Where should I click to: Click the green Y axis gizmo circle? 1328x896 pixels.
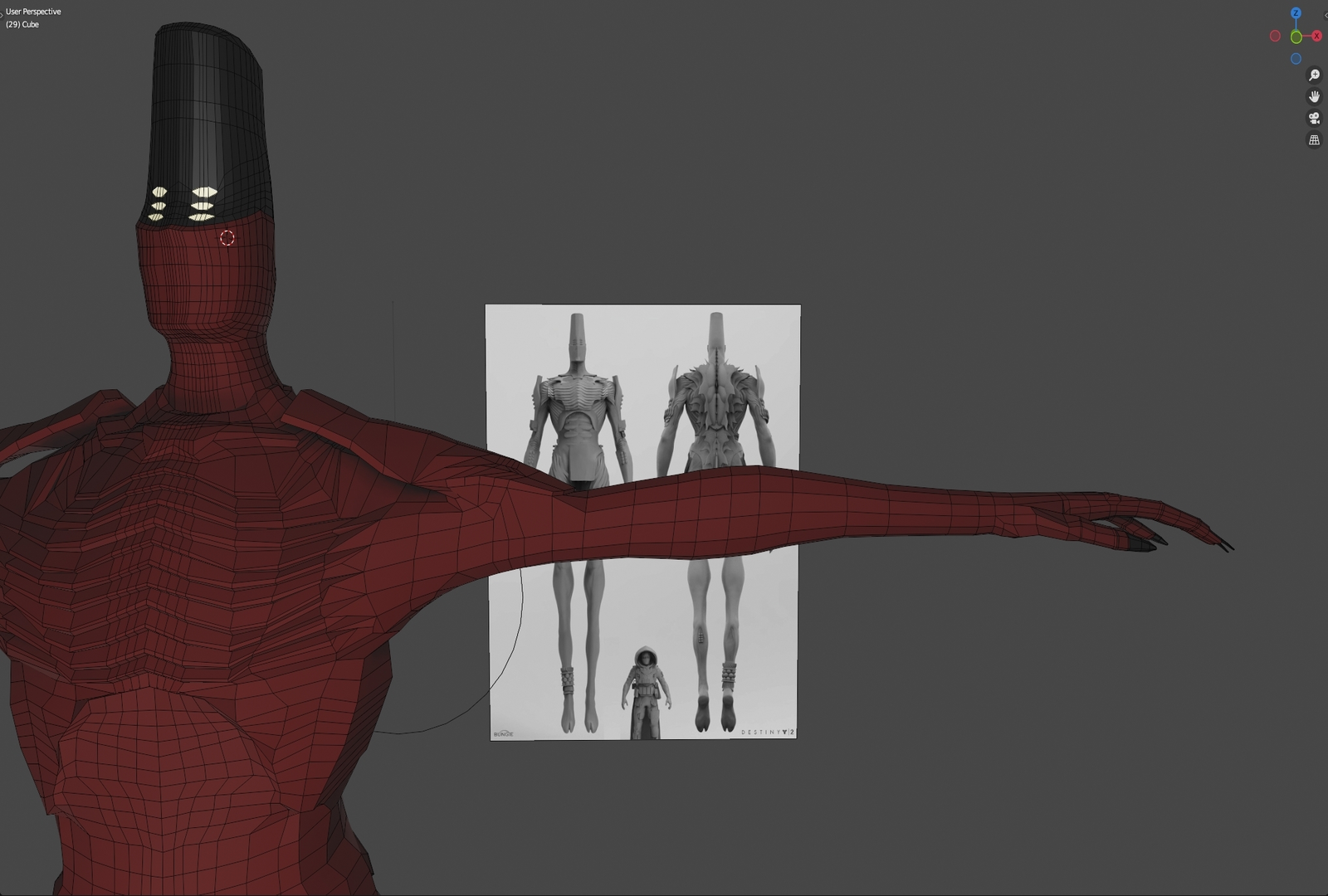click(1296, 37)
